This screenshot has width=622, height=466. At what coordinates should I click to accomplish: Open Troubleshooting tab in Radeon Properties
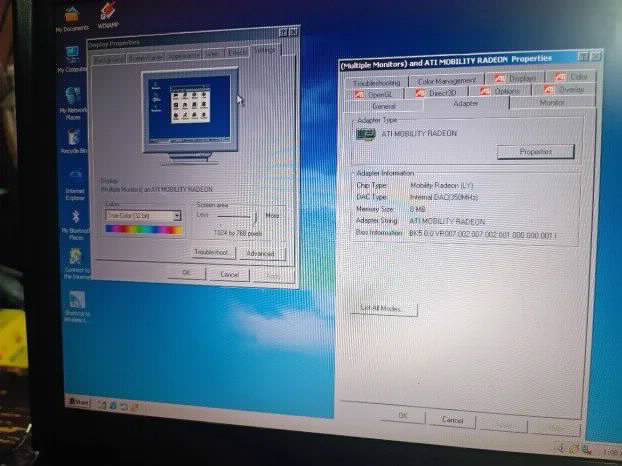[376, 83]
